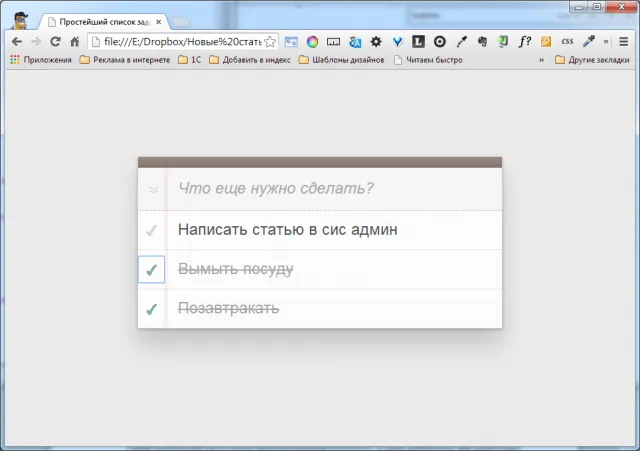This screenshot has height=451, width=640.
Task: Open the translate extension icon
Action: (355, 42)
